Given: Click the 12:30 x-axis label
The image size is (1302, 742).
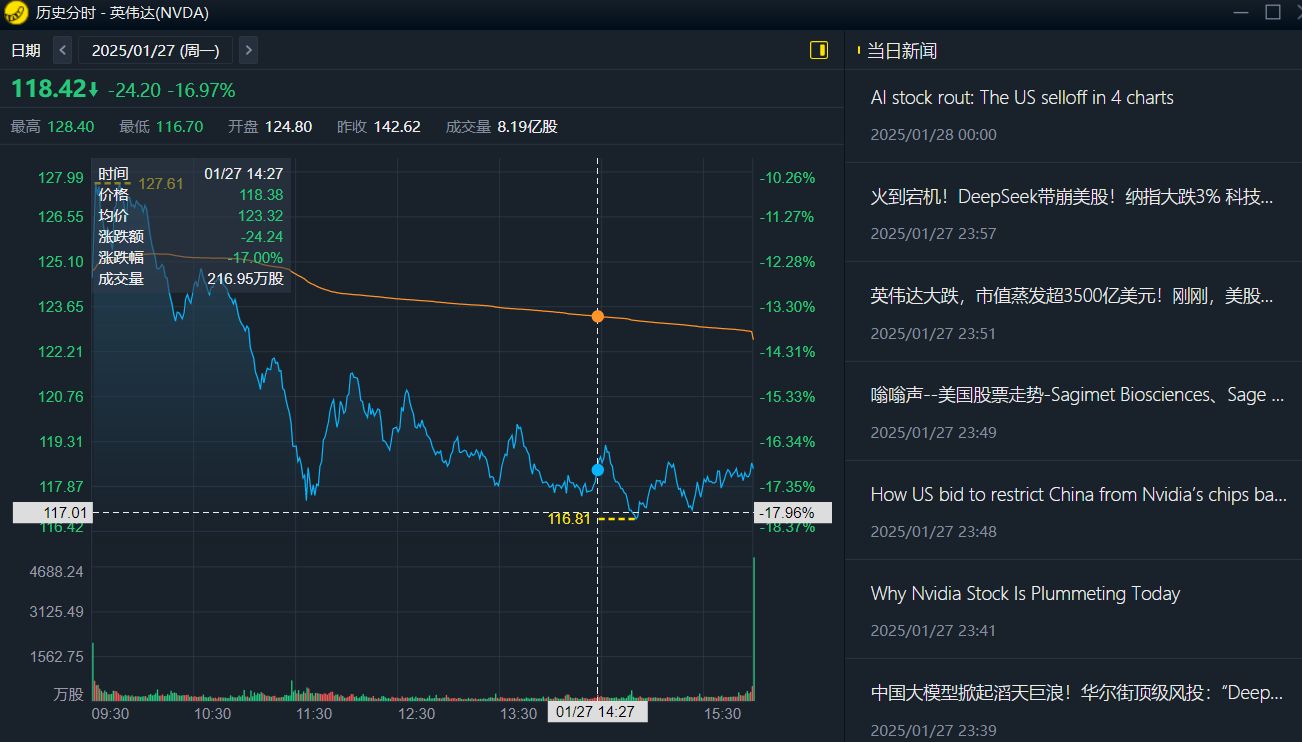Looking at the screenshot, I should click(x=416, y=714).
